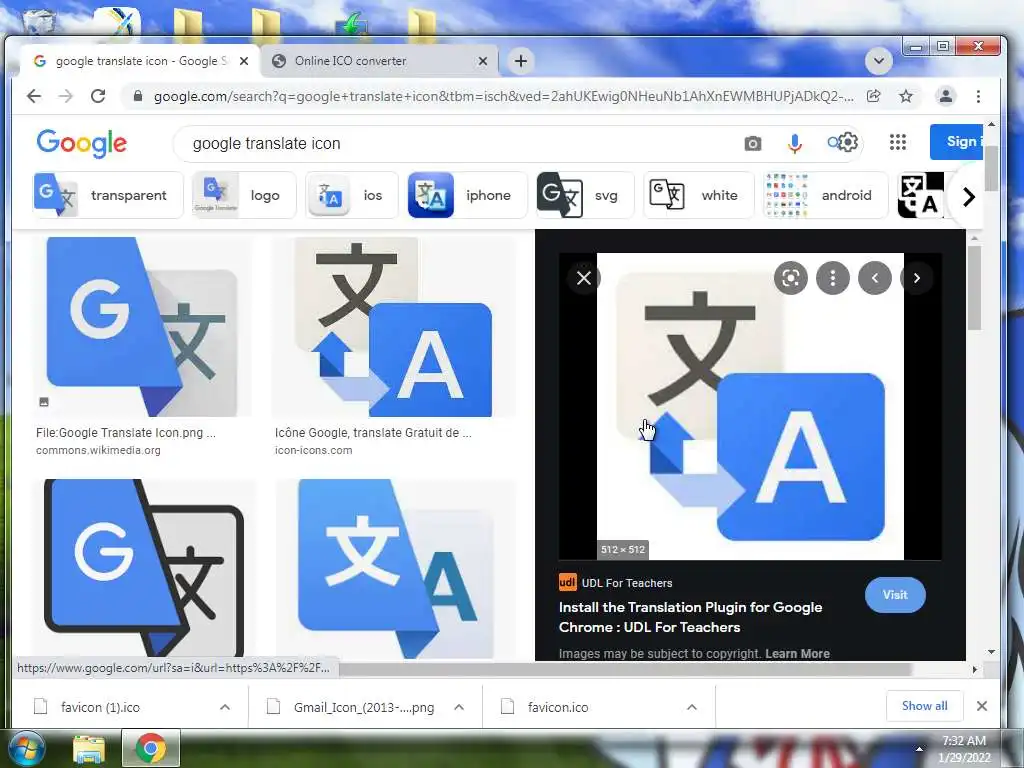Search by image with the camera icon

(x=752, y=143)
